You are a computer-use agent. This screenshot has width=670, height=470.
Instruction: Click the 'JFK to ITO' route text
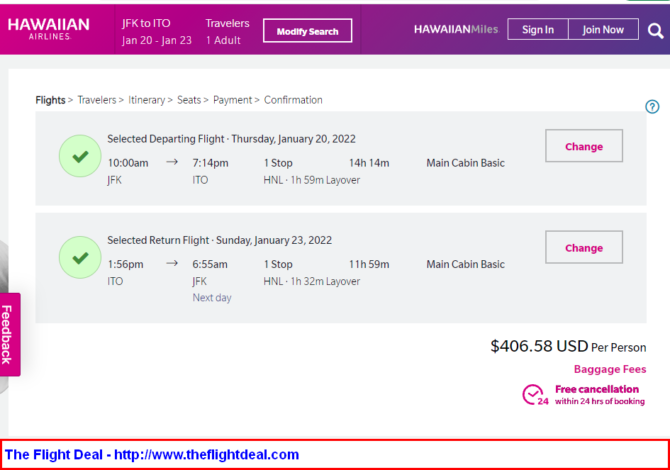146,23
